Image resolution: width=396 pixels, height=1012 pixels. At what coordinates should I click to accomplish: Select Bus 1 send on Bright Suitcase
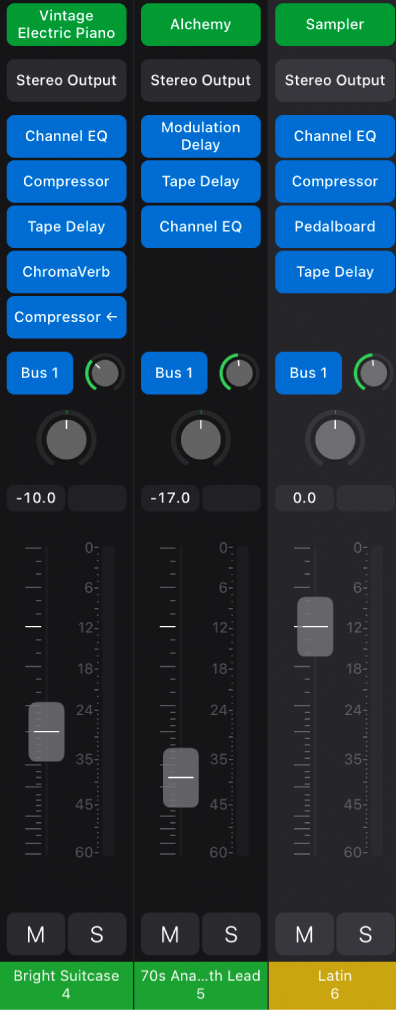[40, 373]
